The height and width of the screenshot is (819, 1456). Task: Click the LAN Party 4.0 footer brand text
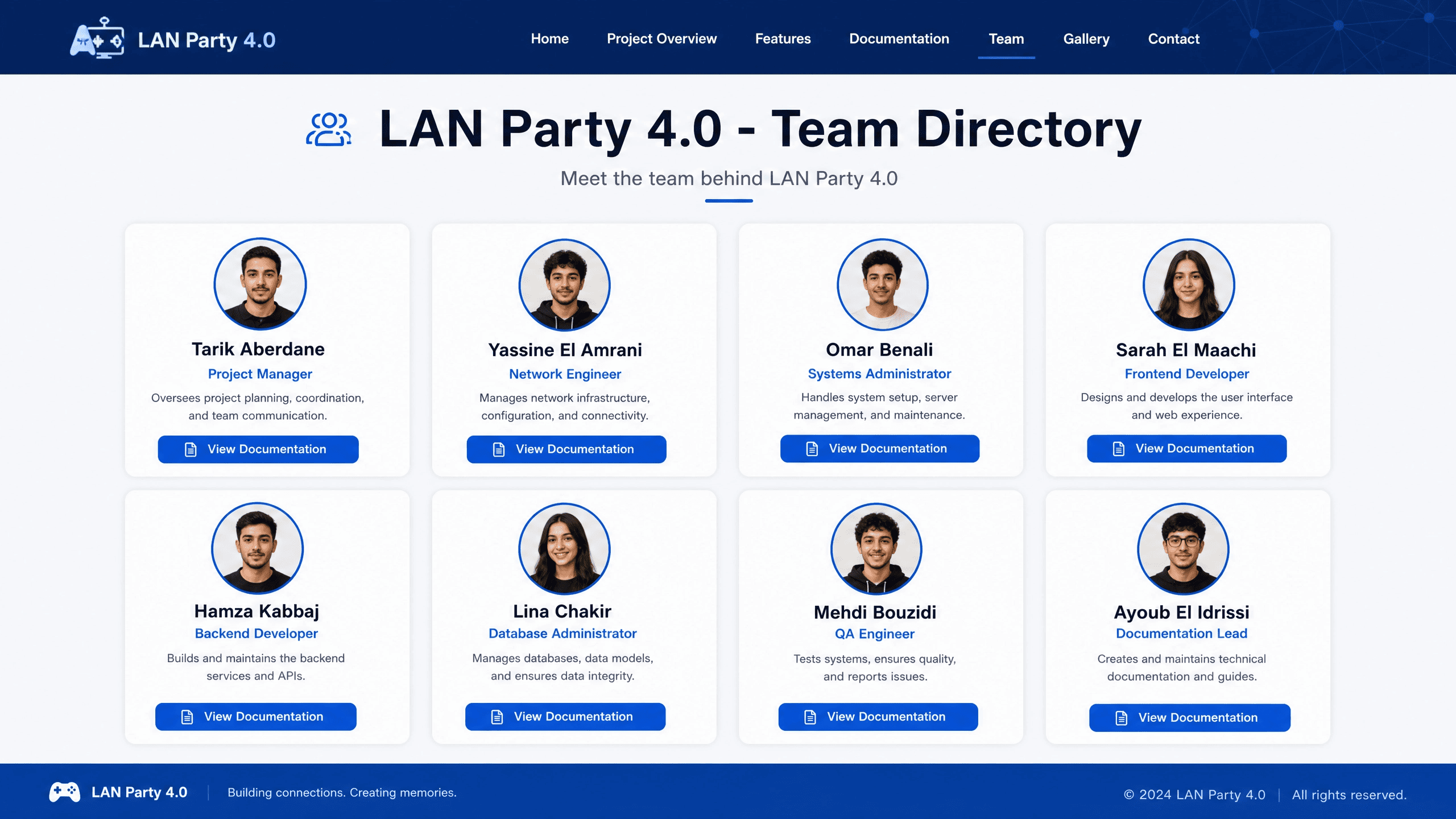coord(139,792)
